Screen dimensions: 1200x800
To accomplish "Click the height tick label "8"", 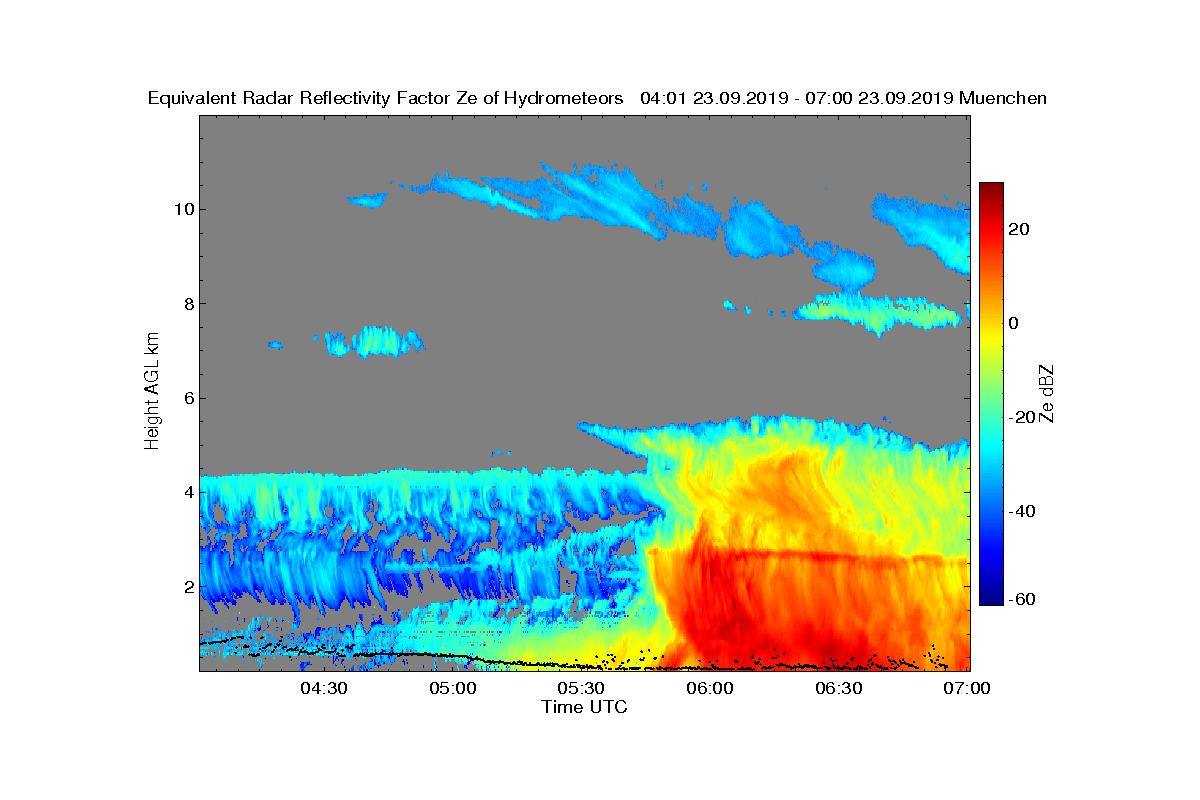I will [188, 303].
